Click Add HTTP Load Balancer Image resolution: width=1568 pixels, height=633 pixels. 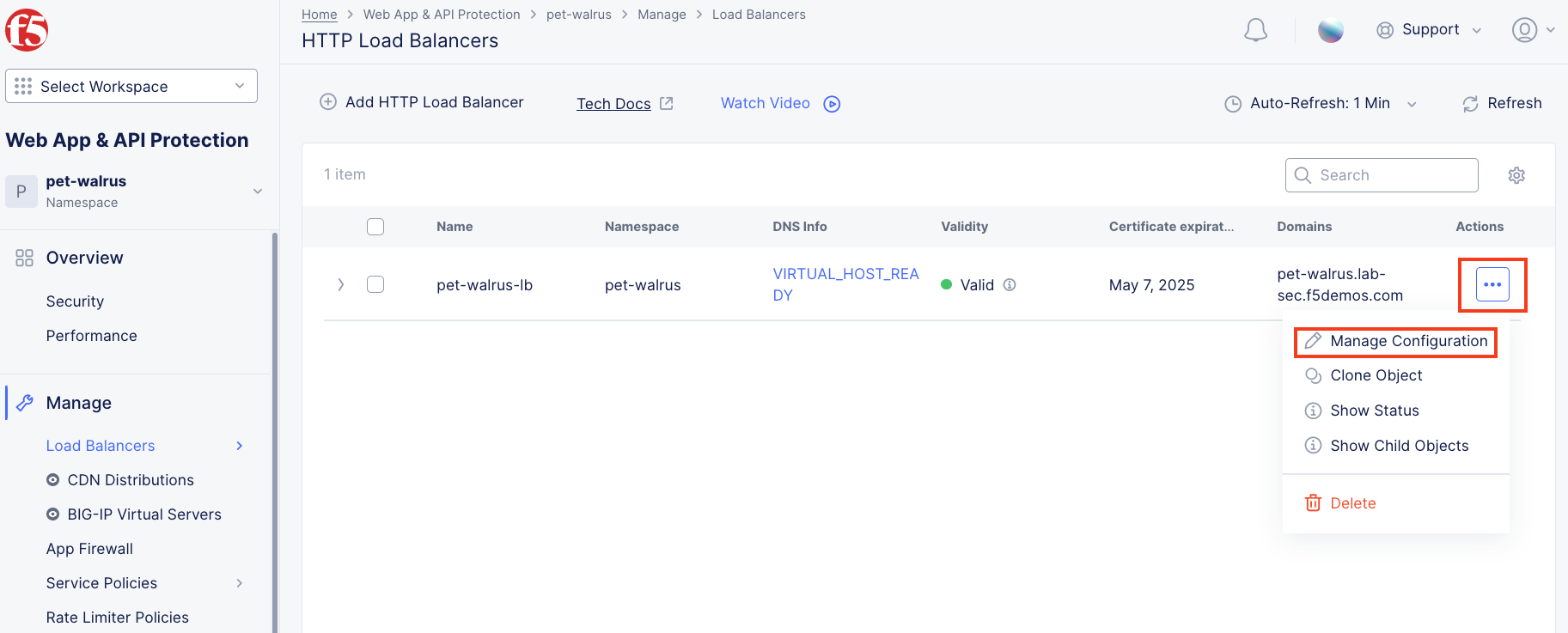point(422,102)
